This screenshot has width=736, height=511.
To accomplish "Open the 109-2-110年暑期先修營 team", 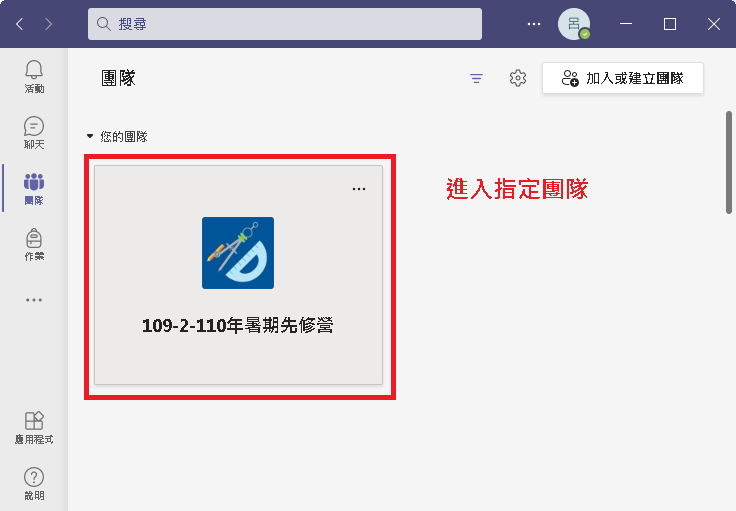I will point(238,326).
